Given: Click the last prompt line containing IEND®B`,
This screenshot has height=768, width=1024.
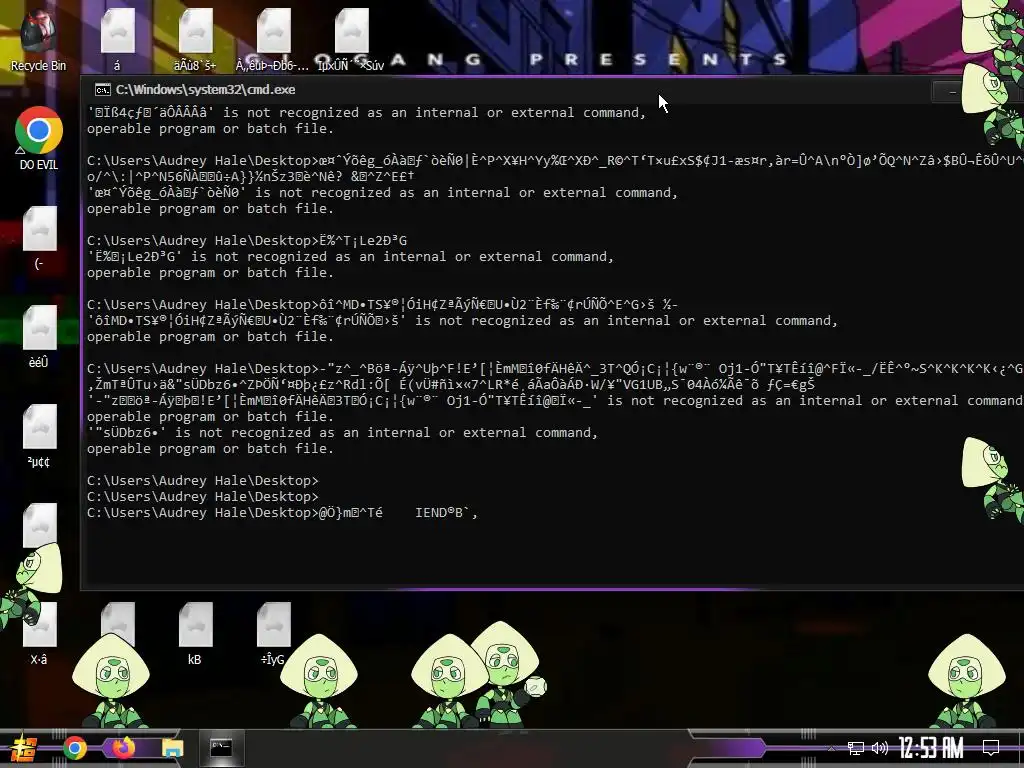Looking at the screenshot, I should [x=282, y=513].
